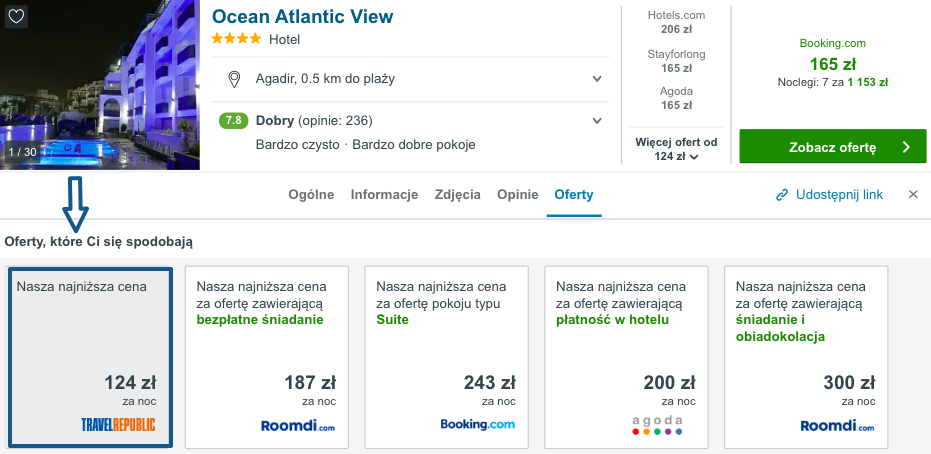Expand the reviews rating row chevron

[x=597, y=121]
